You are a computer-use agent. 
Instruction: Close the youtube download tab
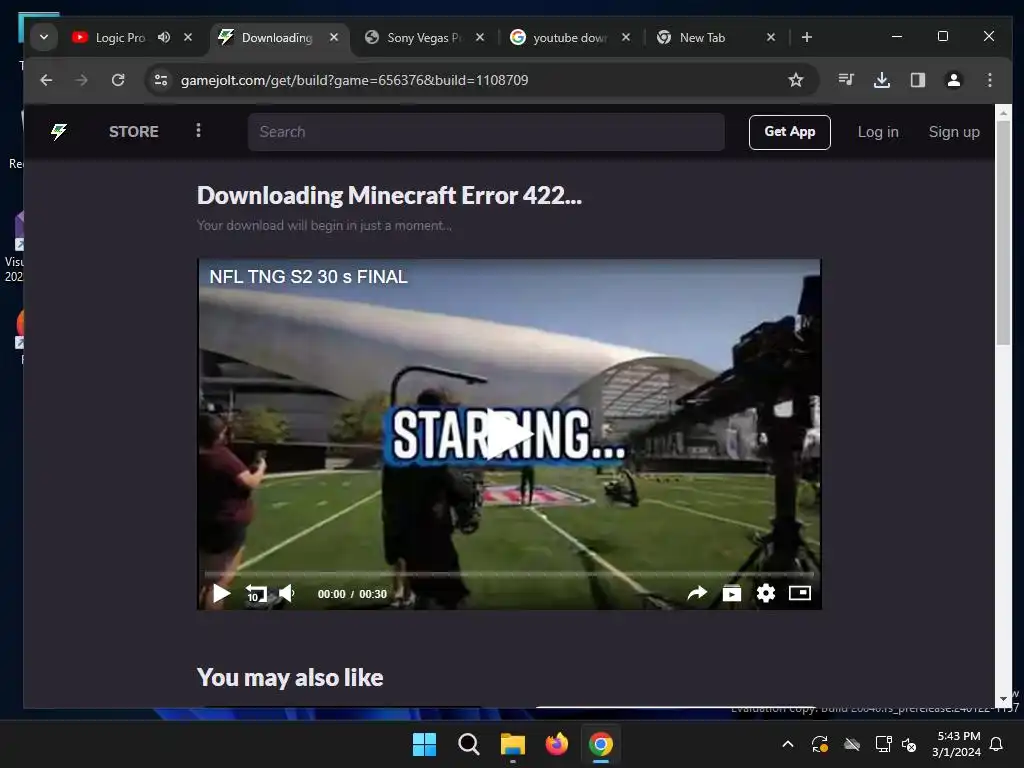[626, 37]
